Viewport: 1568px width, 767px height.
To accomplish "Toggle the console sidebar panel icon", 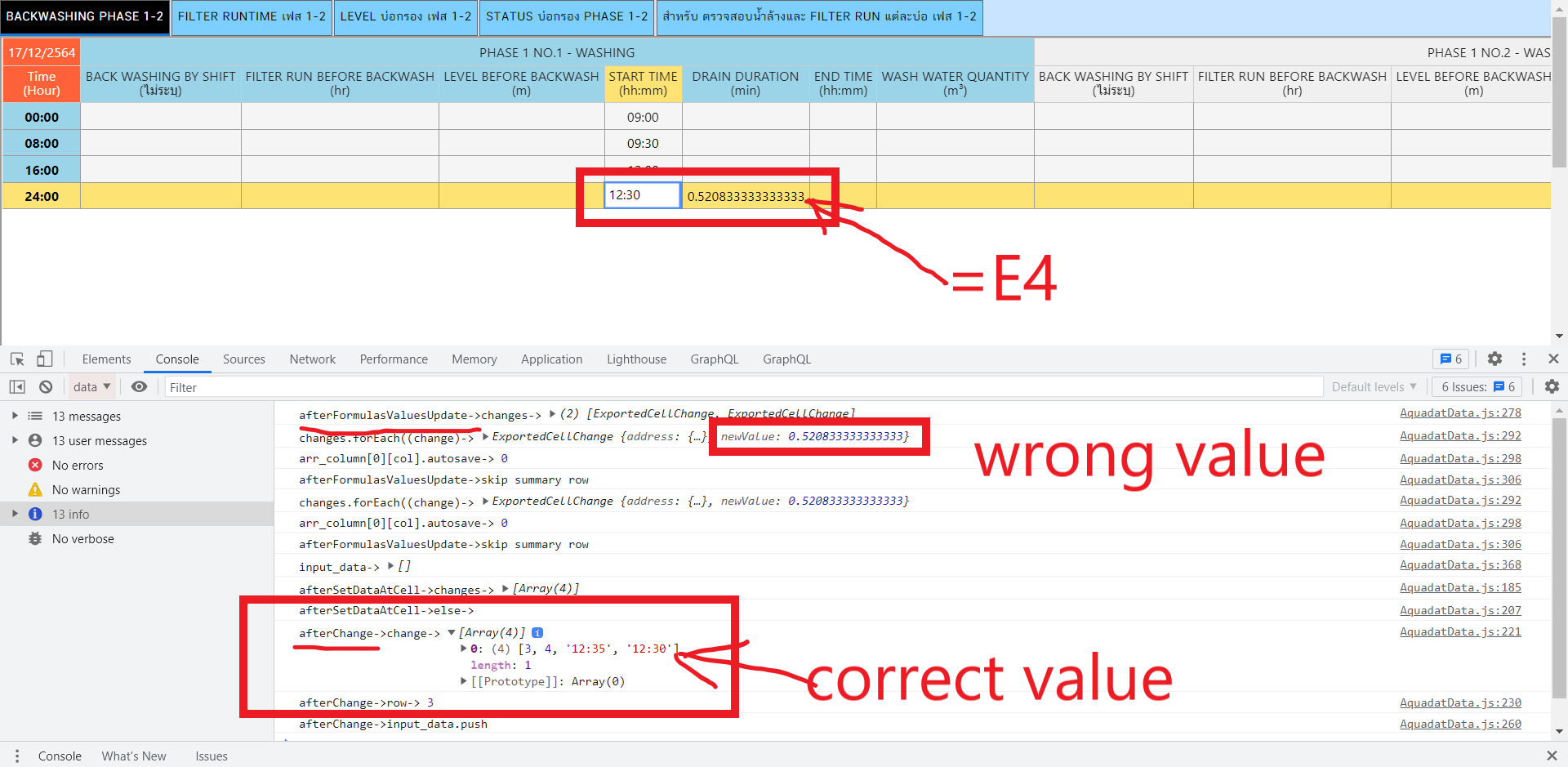I will click(x=17, y=387).
